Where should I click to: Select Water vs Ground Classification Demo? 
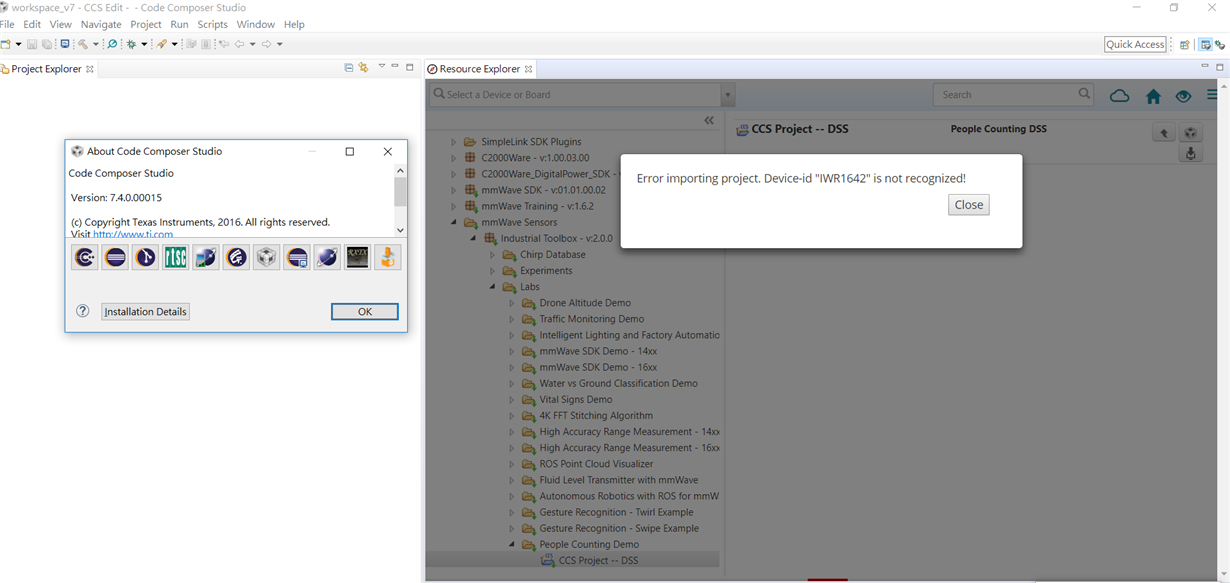[x=619, y=383]
